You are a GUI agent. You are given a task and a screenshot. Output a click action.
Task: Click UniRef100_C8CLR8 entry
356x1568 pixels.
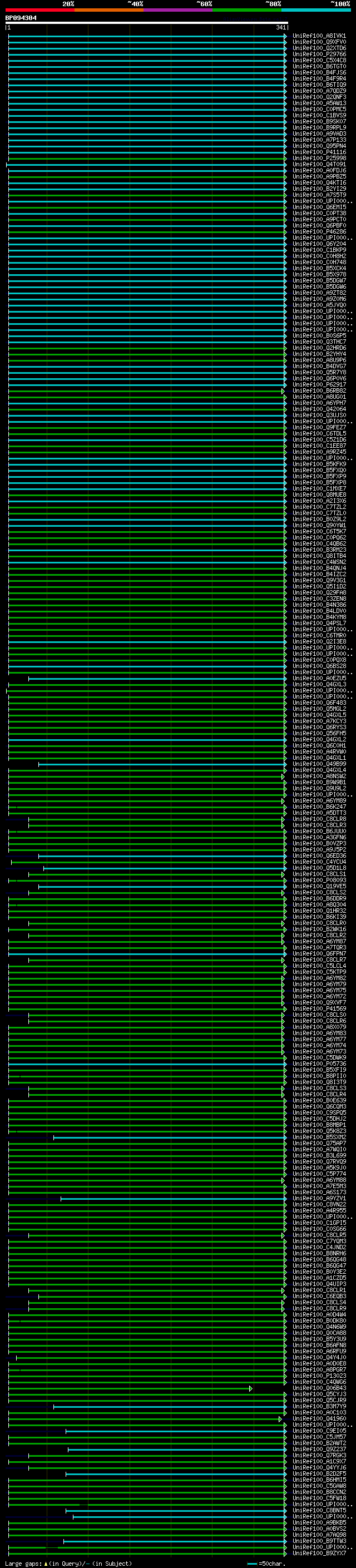point(319,819)
